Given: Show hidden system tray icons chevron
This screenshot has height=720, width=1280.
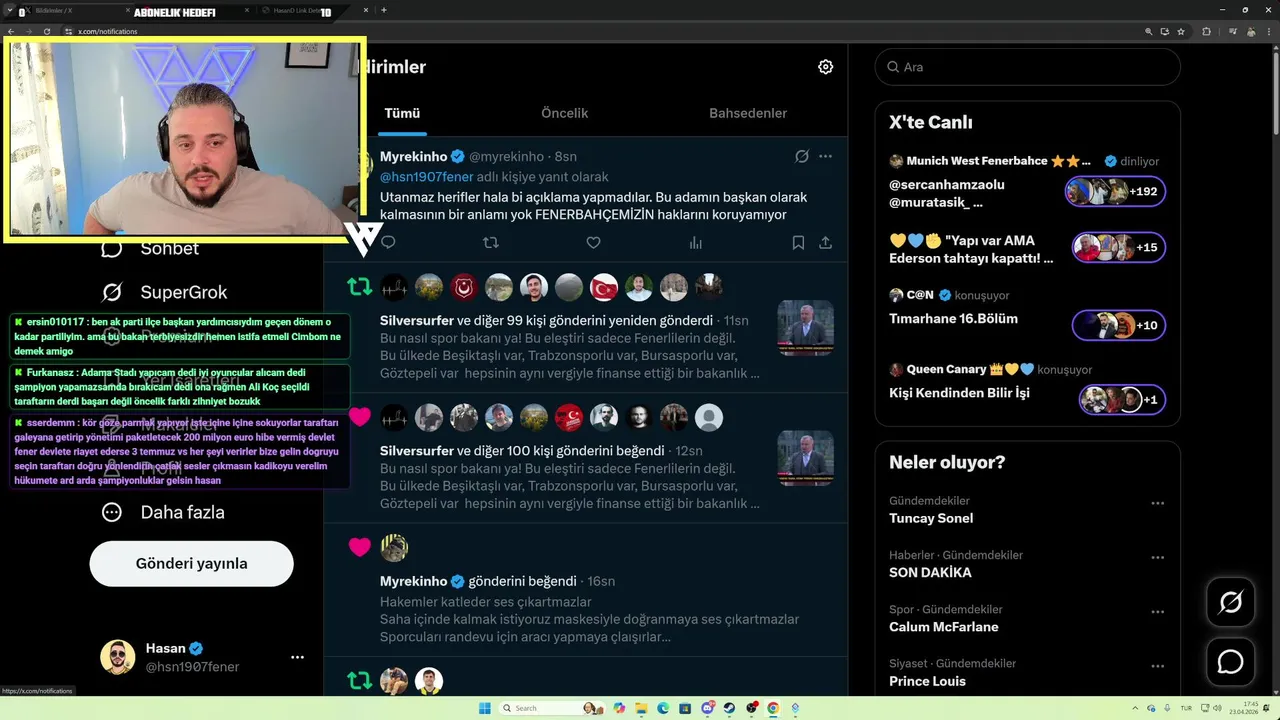Looking at the screenshot, I should [1135, 708].
